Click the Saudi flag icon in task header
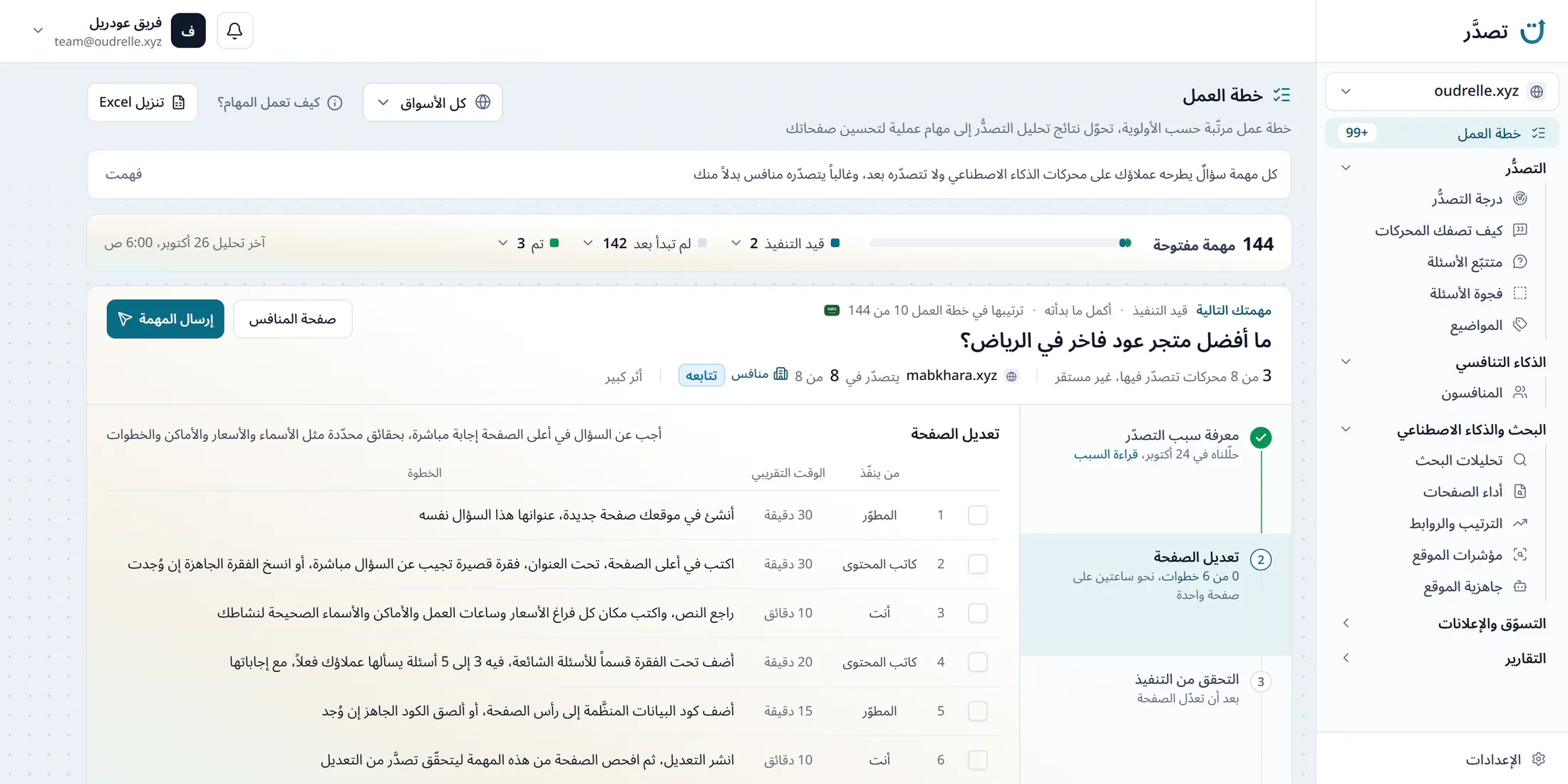Image resolution: width=1568 pixels, height=784 pixels. [832, 311]
